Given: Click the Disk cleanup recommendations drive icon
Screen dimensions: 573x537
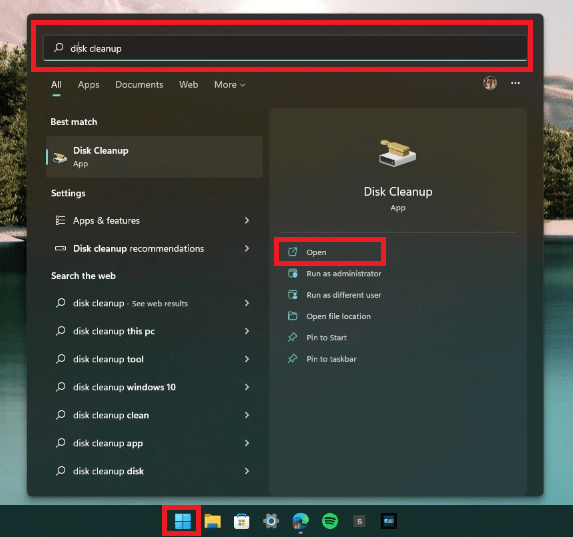Looking at the screenshot, I should tap(60, 249).
